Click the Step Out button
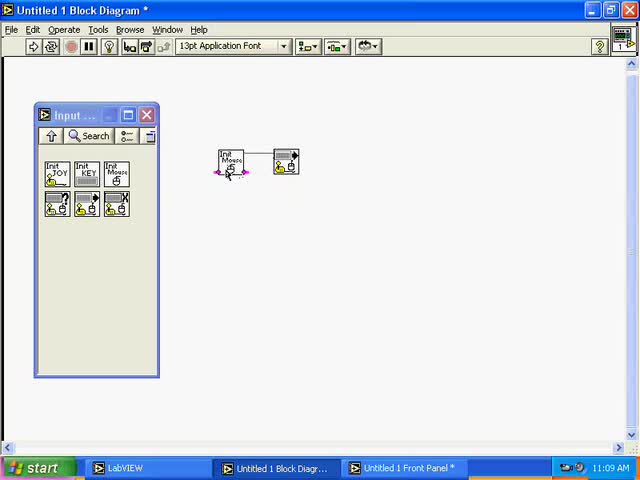This screenshot has width=640, height=480. (164, 47)
